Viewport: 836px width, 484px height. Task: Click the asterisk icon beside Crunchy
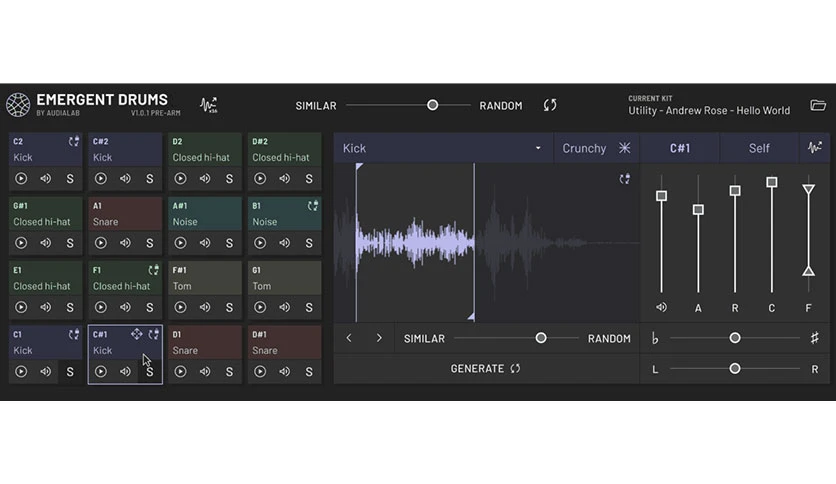(x=624, y=148)
